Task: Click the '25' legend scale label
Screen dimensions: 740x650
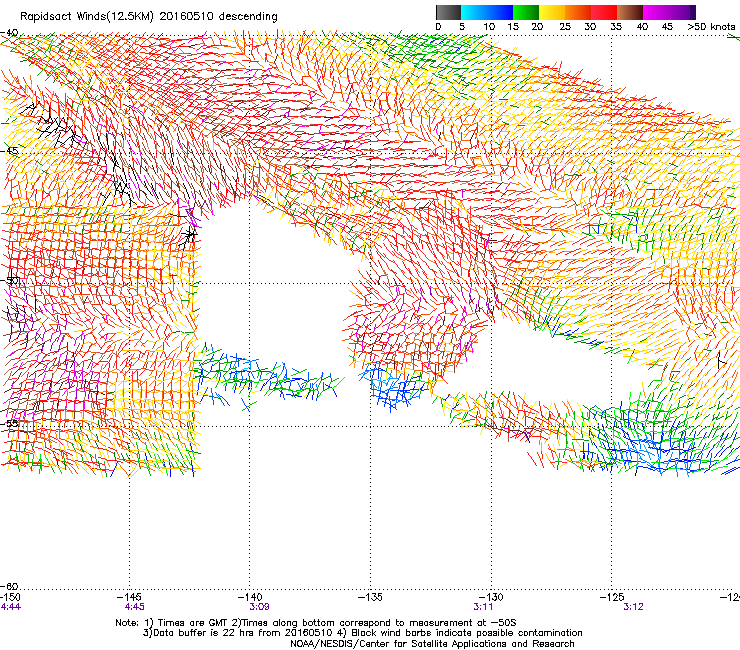Action: coord(565,26)
